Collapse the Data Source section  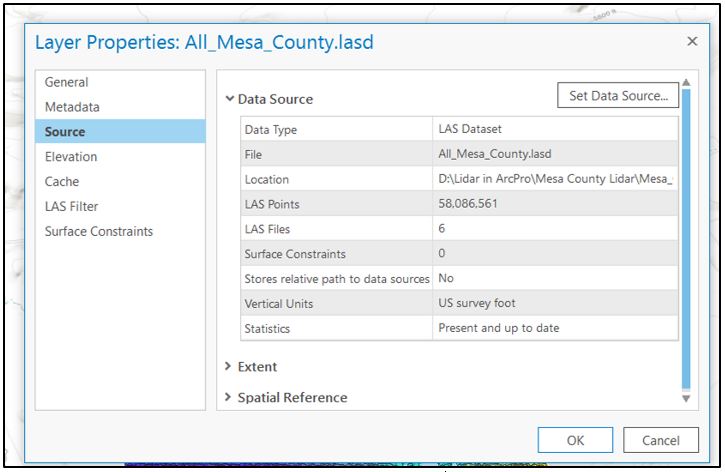pos(229,98)
